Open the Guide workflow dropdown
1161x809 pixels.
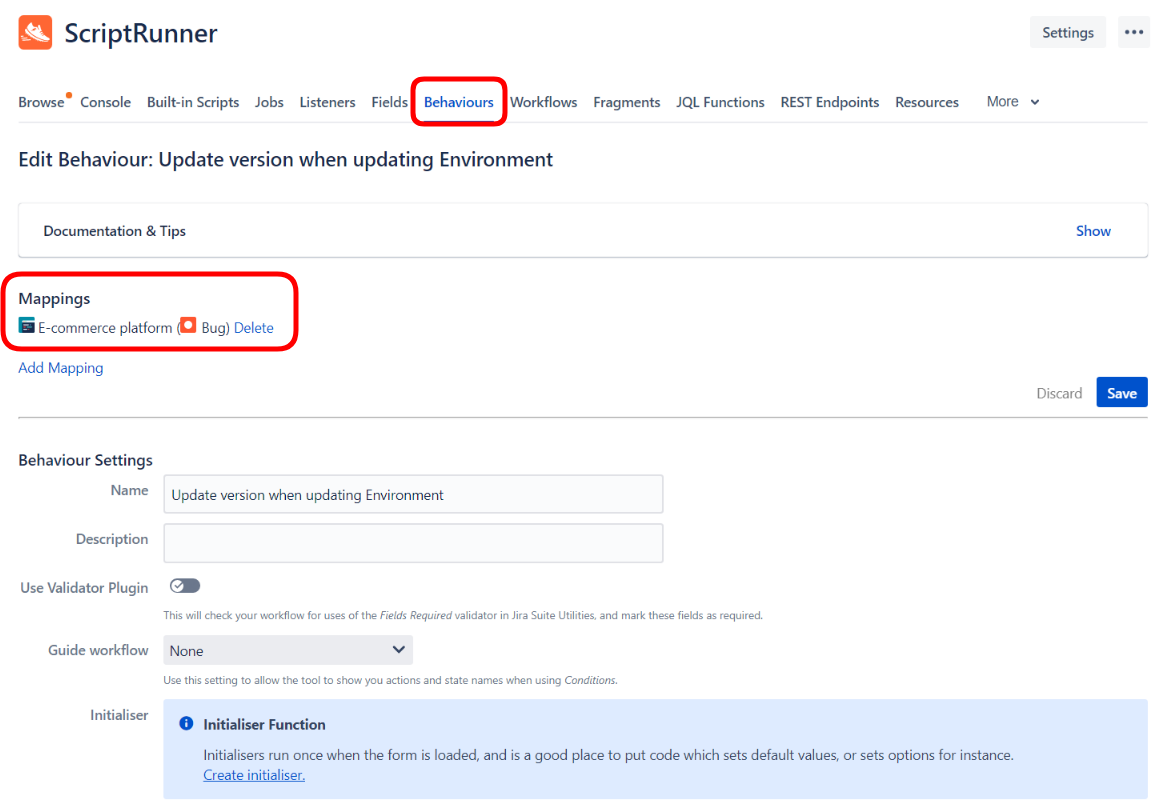point(288,651)
